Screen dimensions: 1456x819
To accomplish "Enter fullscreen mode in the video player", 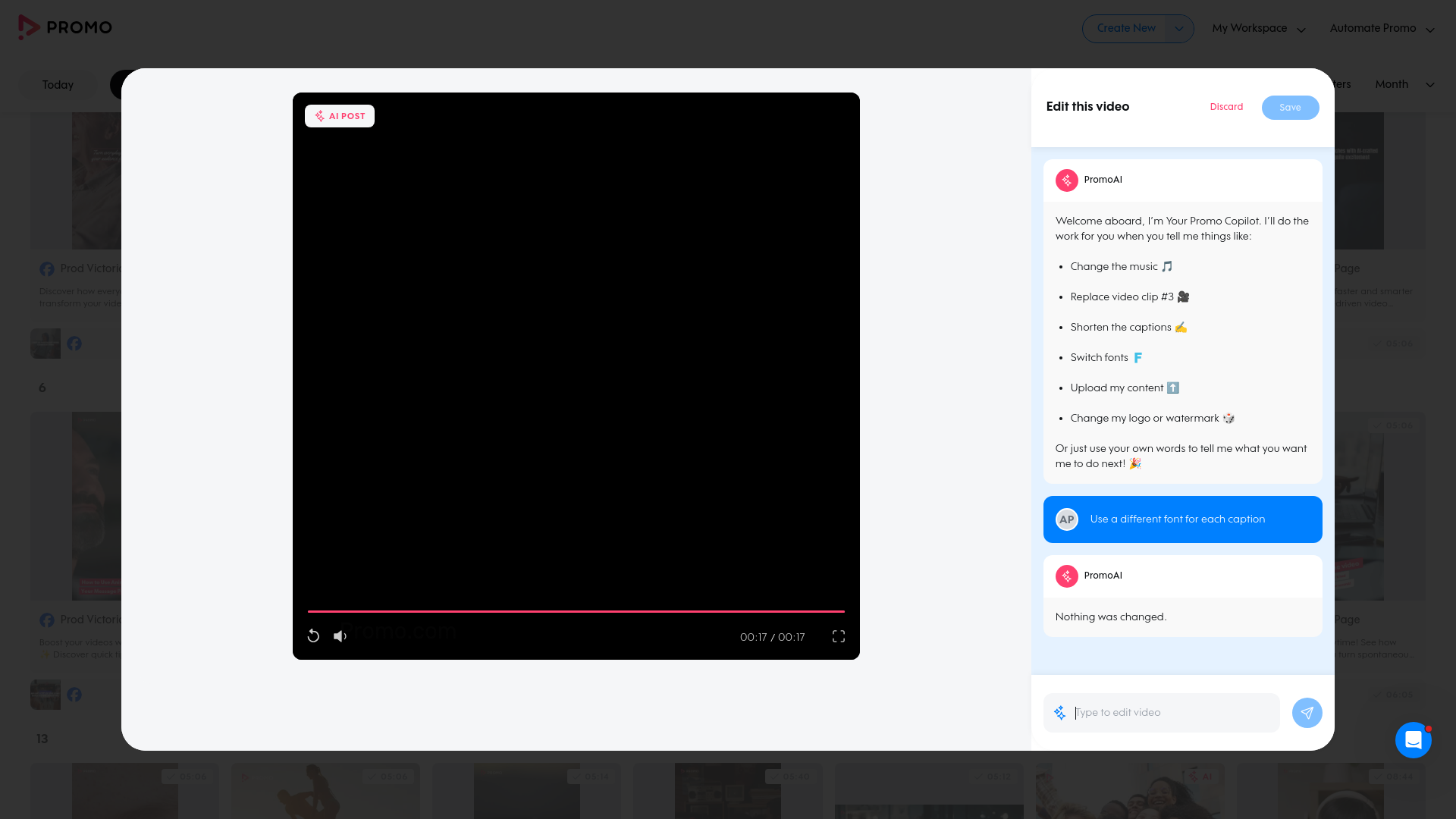I will (x=839, y=636).
